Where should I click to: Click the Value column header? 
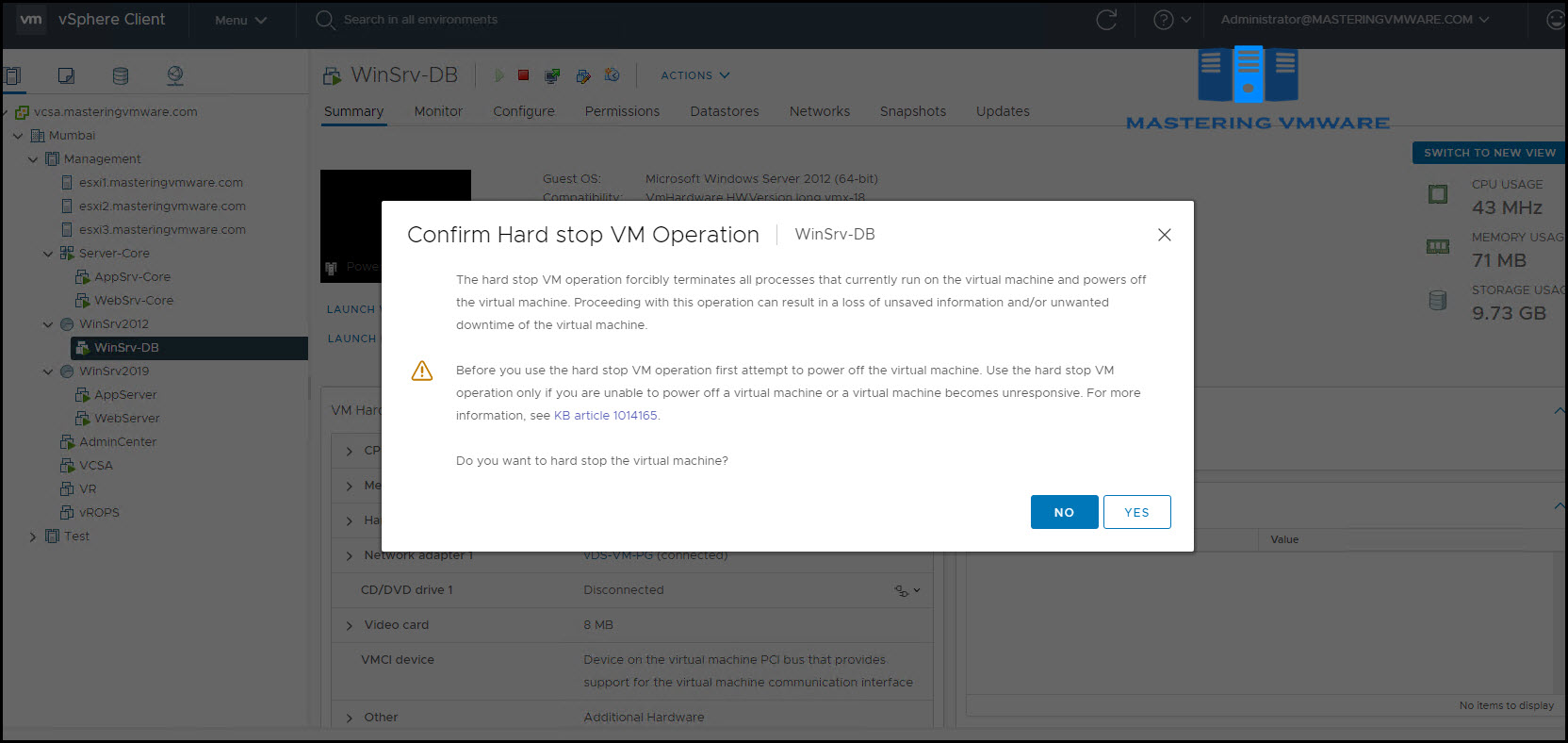tap(1284, 539)
